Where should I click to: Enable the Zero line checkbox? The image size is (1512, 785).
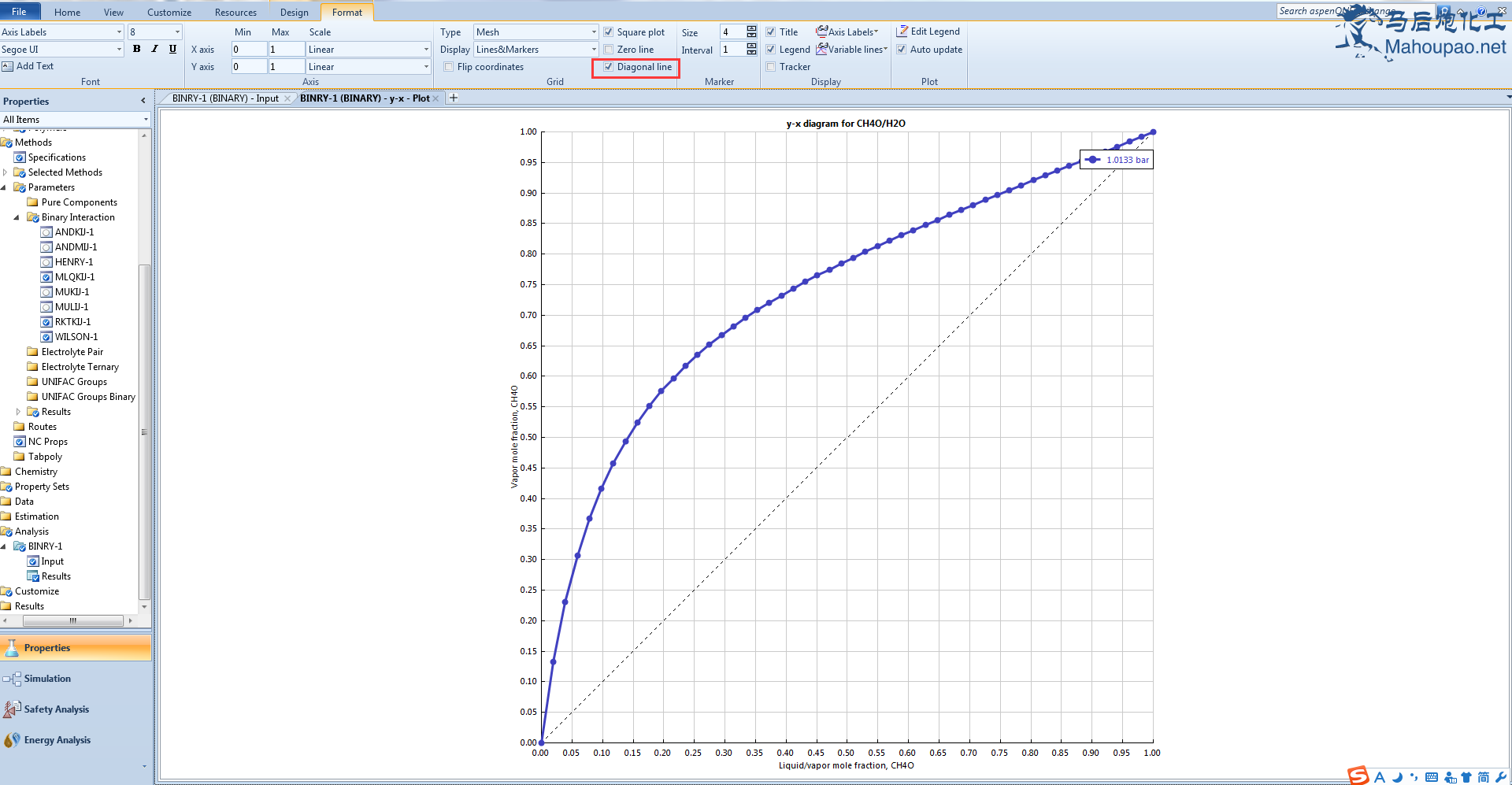click(x=608, y=50)
